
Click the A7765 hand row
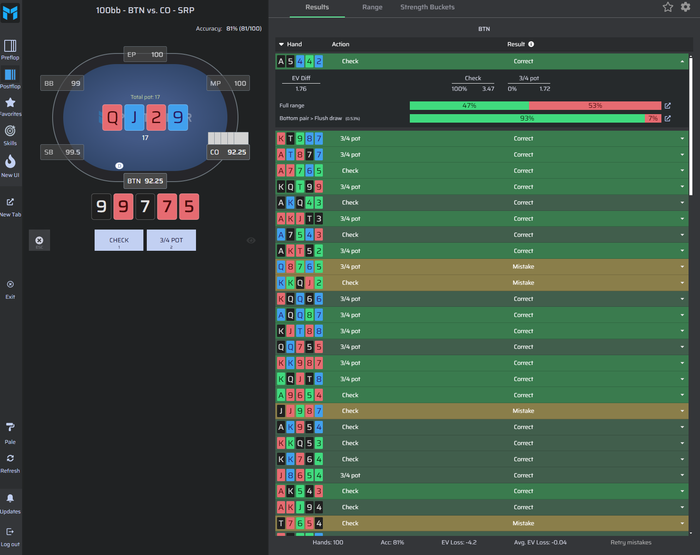point(482,171)
